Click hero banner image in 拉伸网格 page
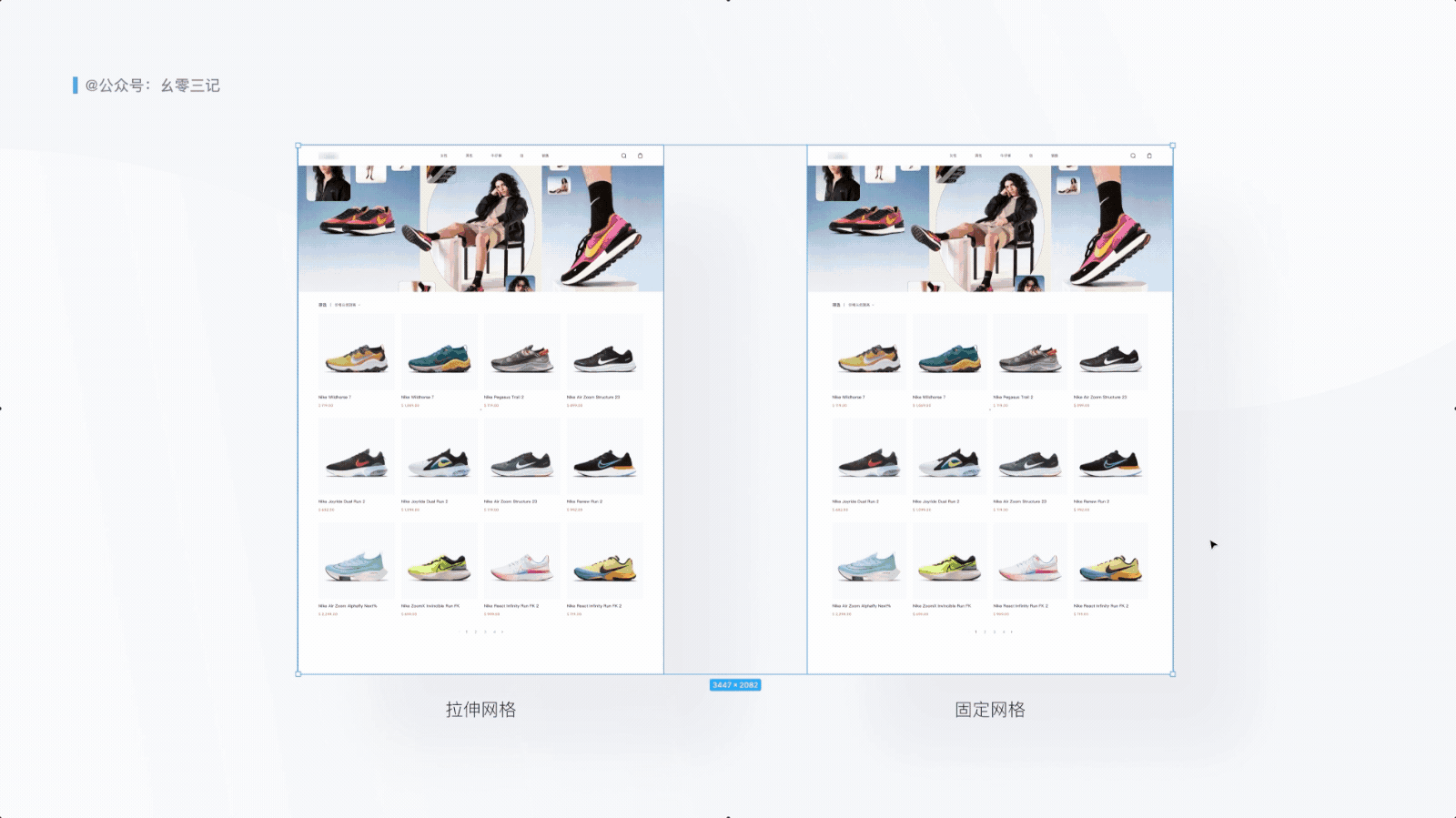 click(480, 228)
